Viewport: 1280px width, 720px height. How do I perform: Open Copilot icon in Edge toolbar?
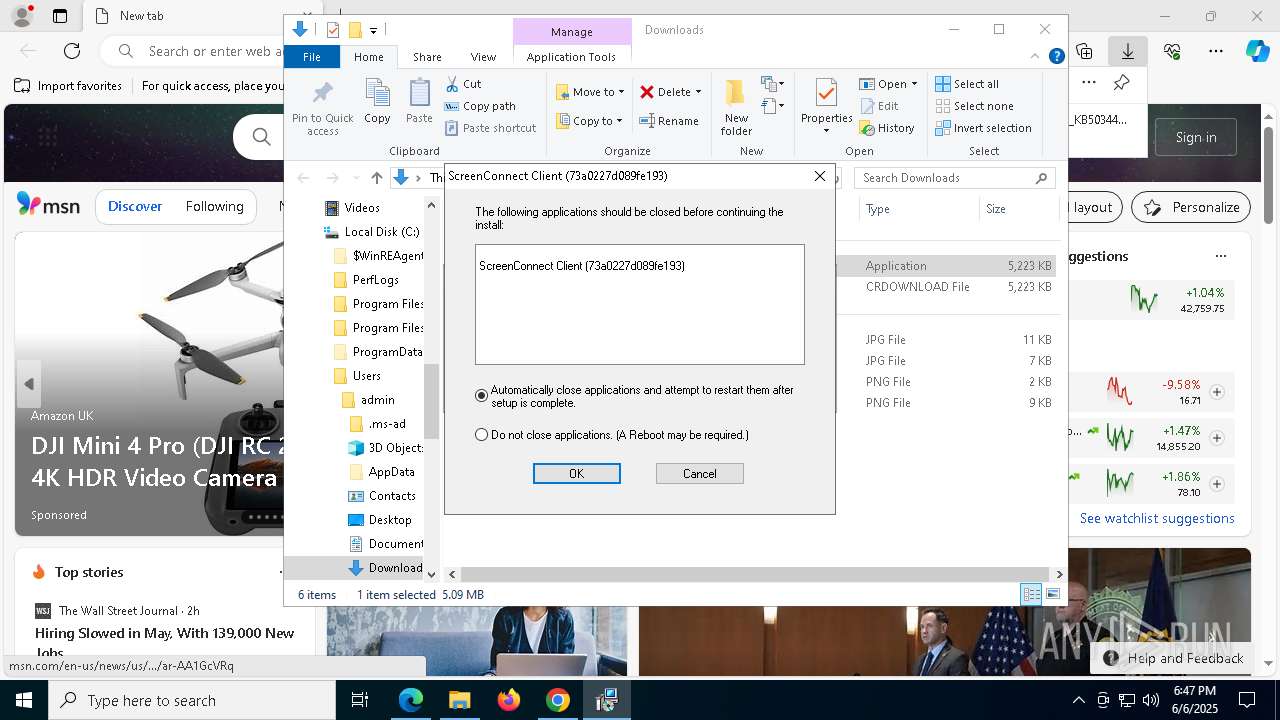1257,51
